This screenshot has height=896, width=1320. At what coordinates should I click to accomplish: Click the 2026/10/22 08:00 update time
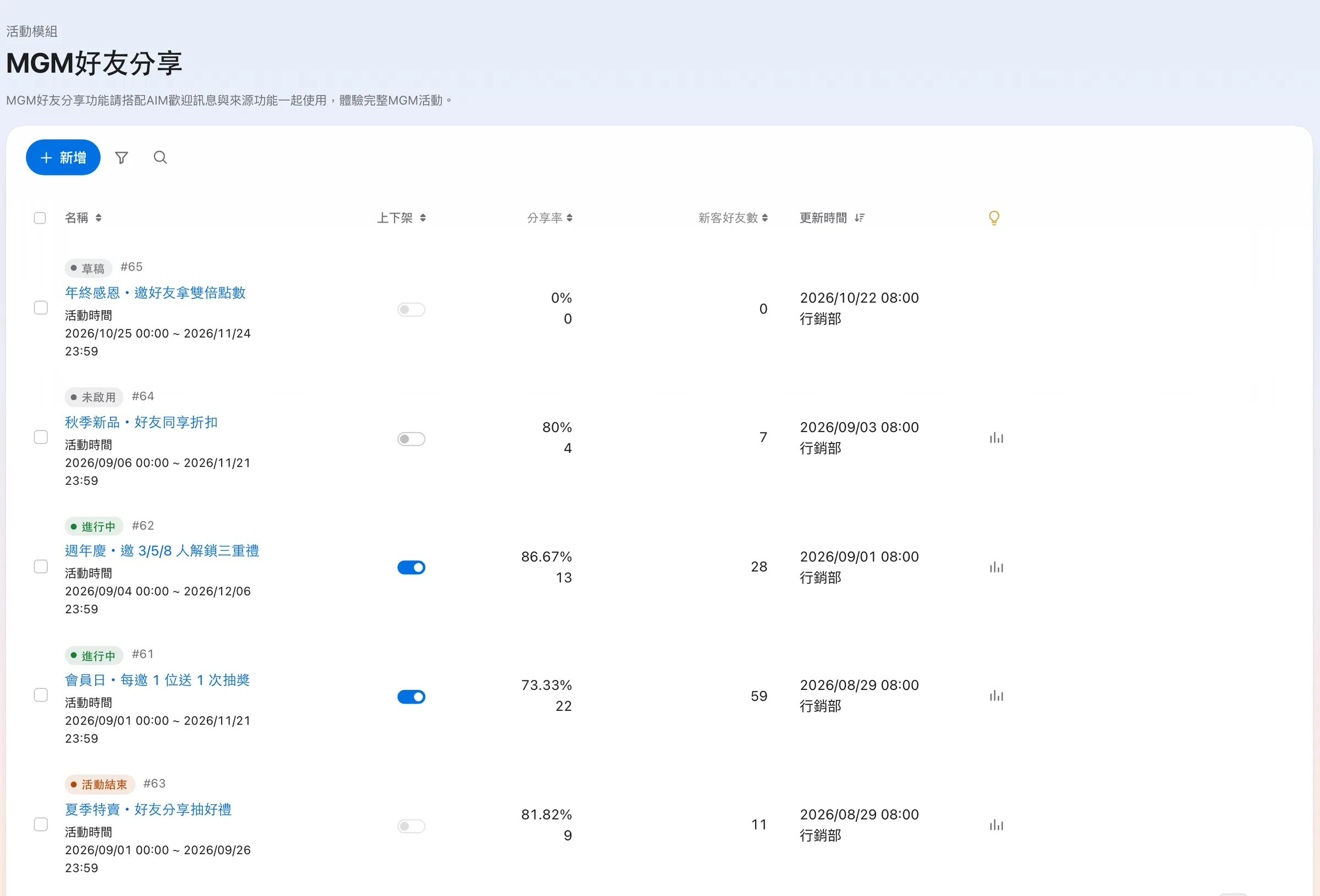[x=859, y=297]
